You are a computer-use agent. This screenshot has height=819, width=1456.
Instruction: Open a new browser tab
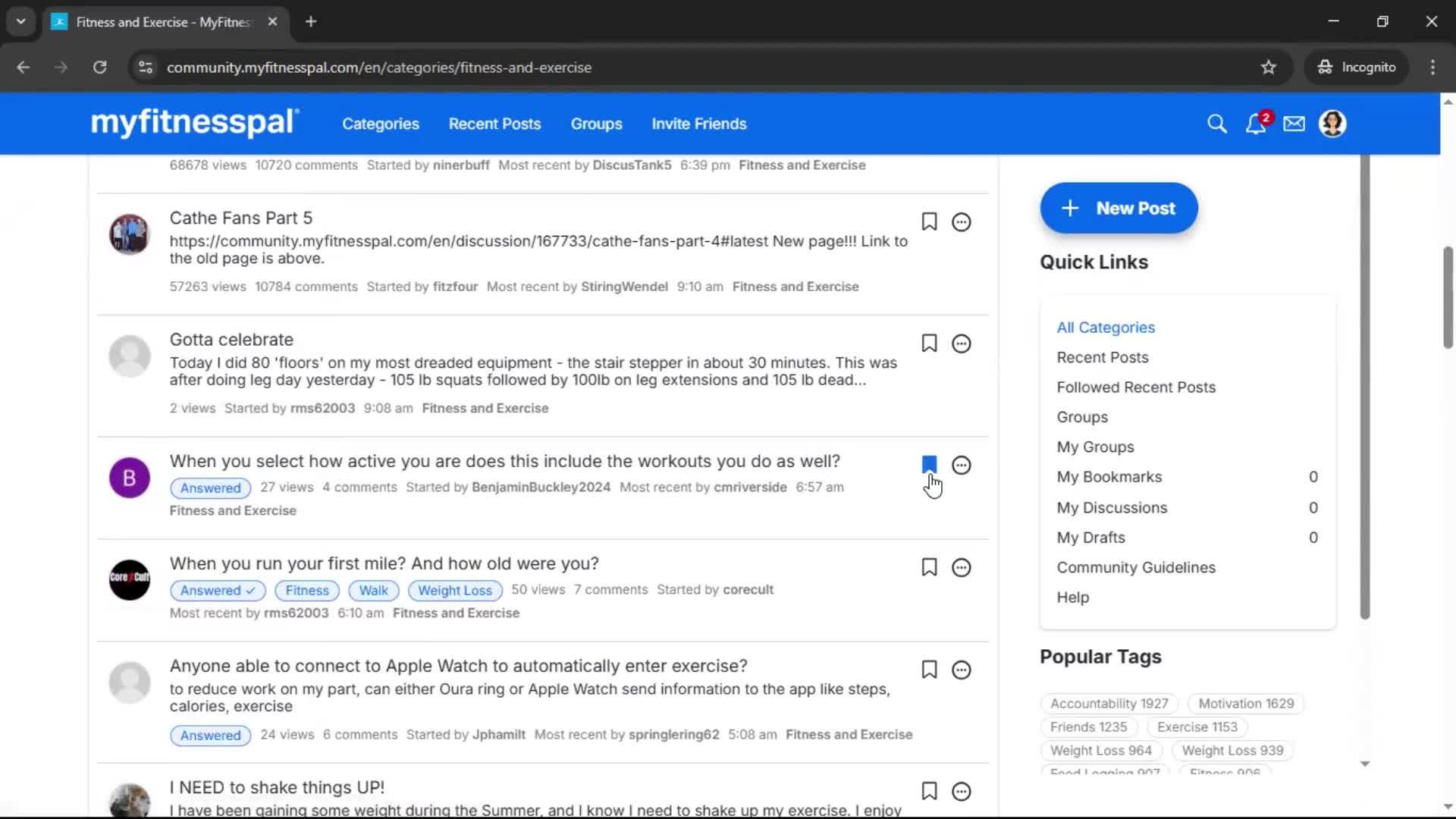[310, 22]
